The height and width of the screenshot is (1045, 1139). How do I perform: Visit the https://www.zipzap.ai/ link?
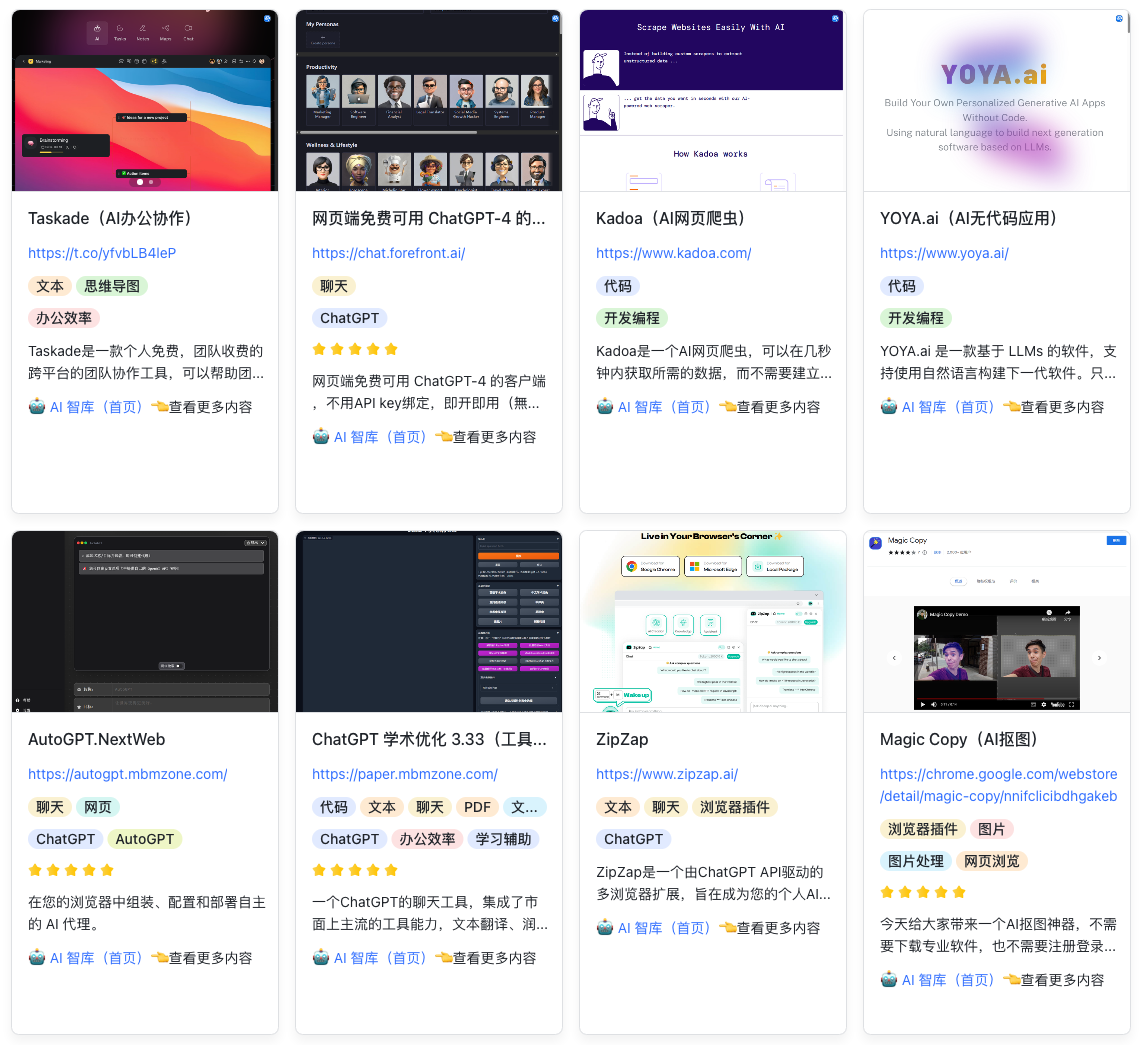tap(667, 774)
